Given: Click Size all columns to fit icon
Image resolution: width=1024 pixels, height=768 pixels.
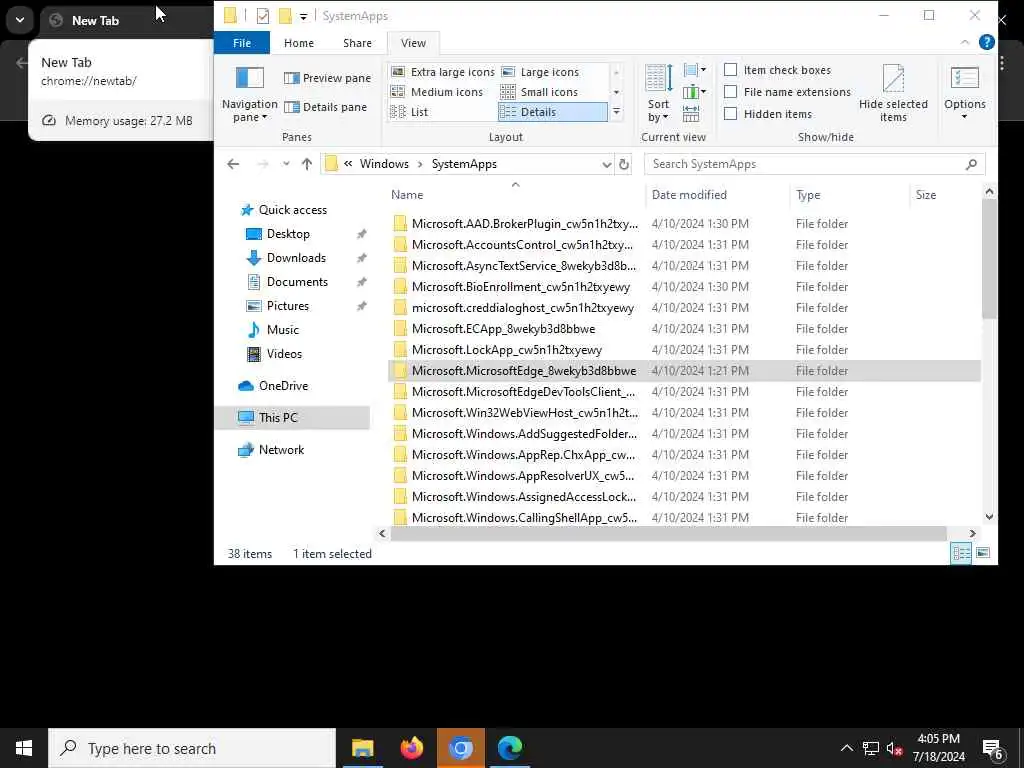Looking at the screenshot, I should coord(691,114).
